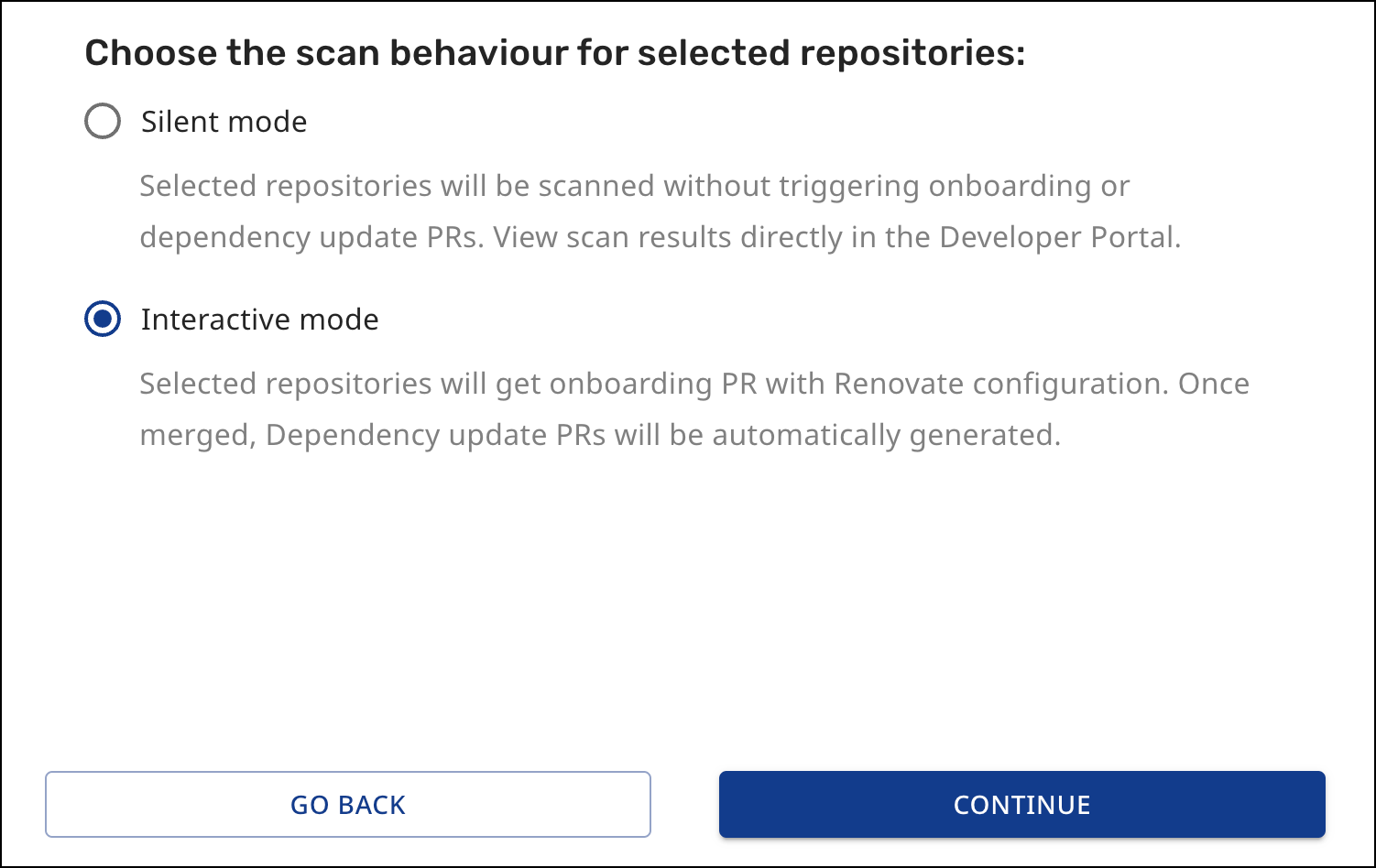Viewport: 1376px width, 868px height.
Task: Select the Silent mode radio button
Action: pos(103,121)
